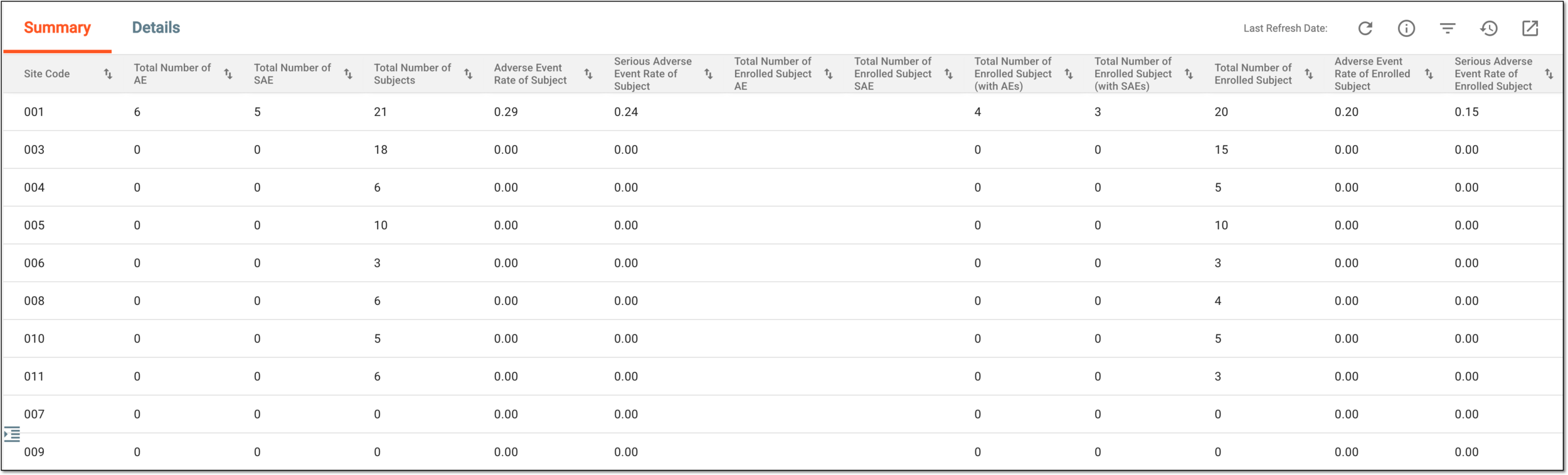Select site code 008 cell
This screenshot has height=475, width=1568.
pyautogui.click(x=34, y=301)
